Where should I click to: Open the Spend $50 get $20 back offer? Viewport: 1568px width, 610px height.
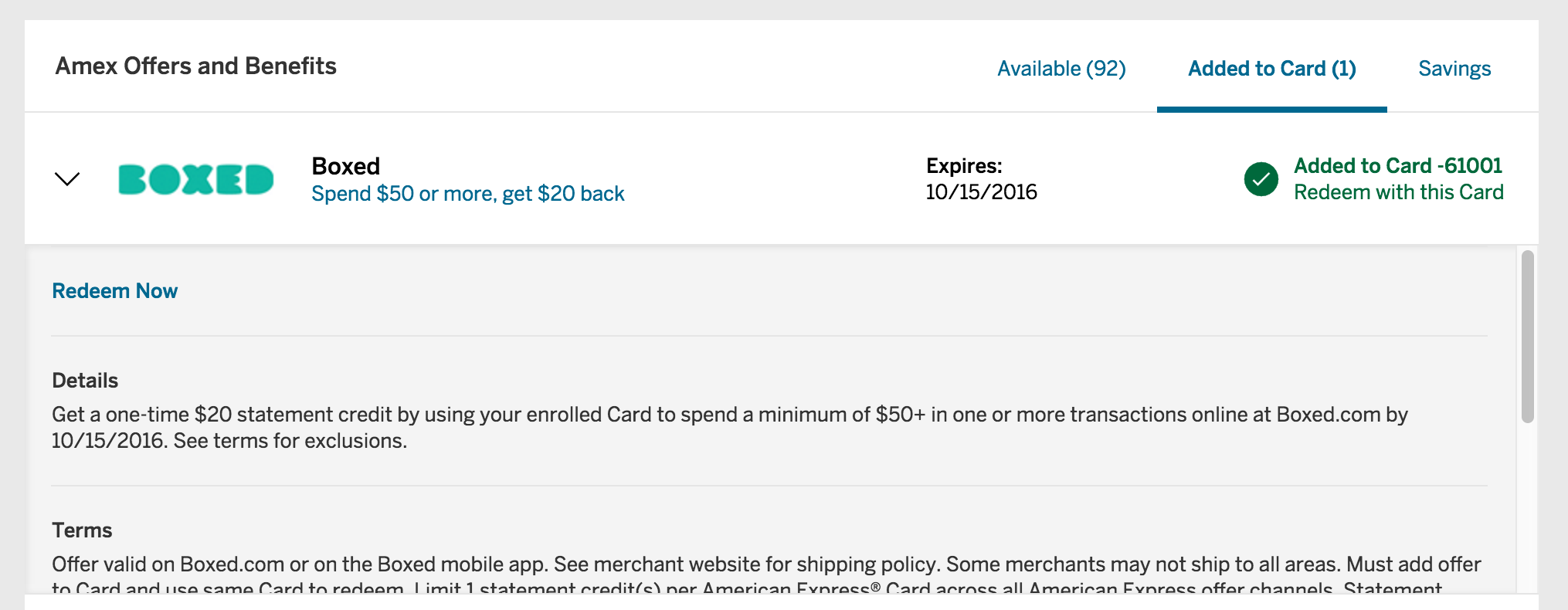tap(468, 193)
